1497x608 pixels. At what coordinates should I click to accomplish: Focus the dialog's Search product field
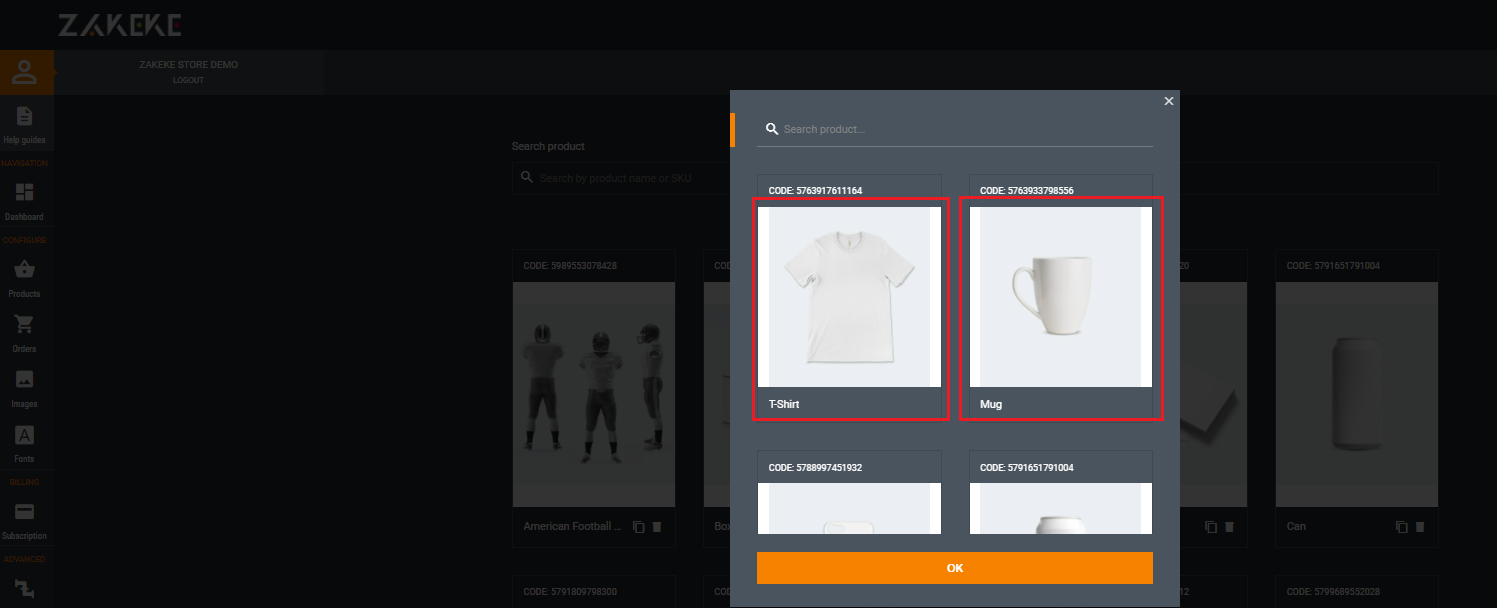pyautogui.click(x=955, y=129)
